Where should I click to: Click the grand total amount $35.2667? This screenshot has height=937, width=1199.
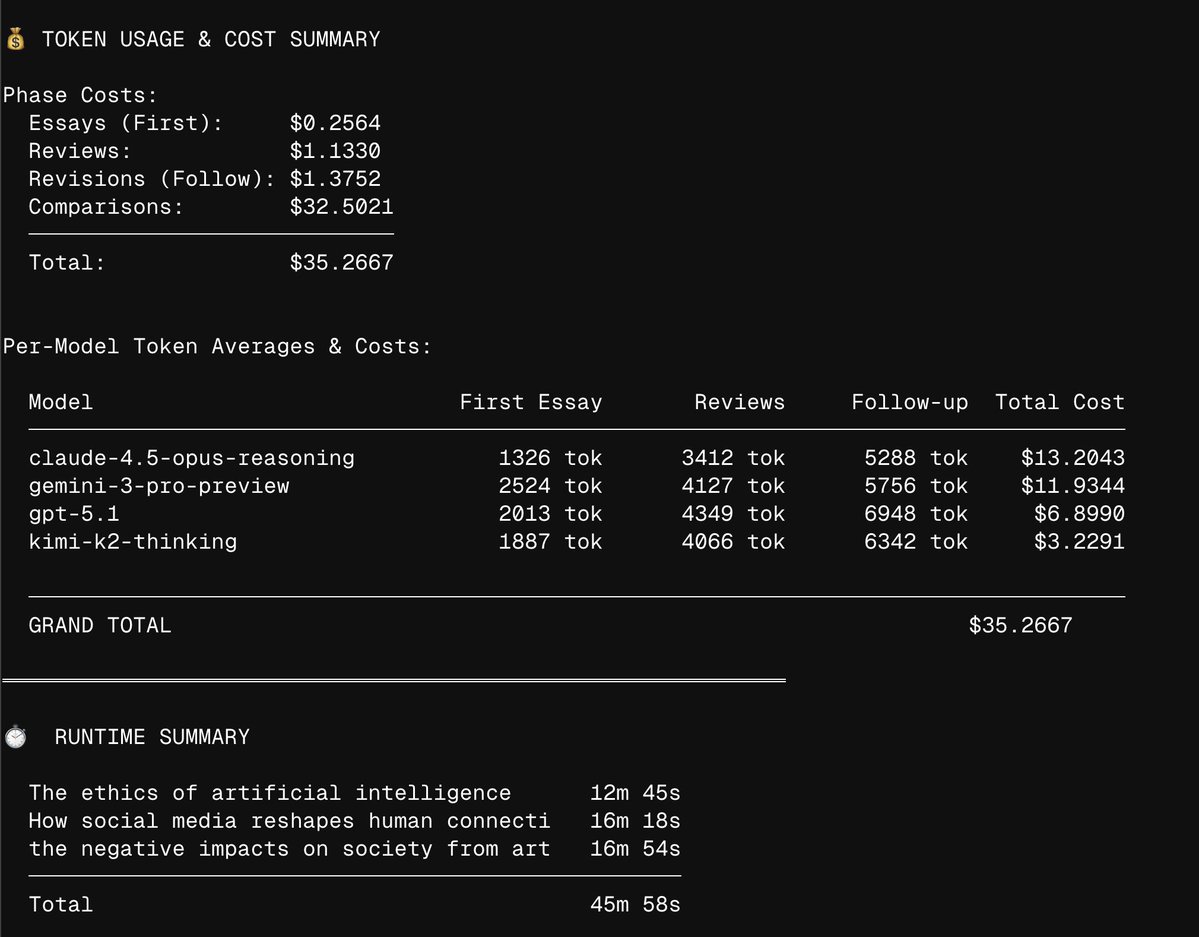tap(1020, 625)
